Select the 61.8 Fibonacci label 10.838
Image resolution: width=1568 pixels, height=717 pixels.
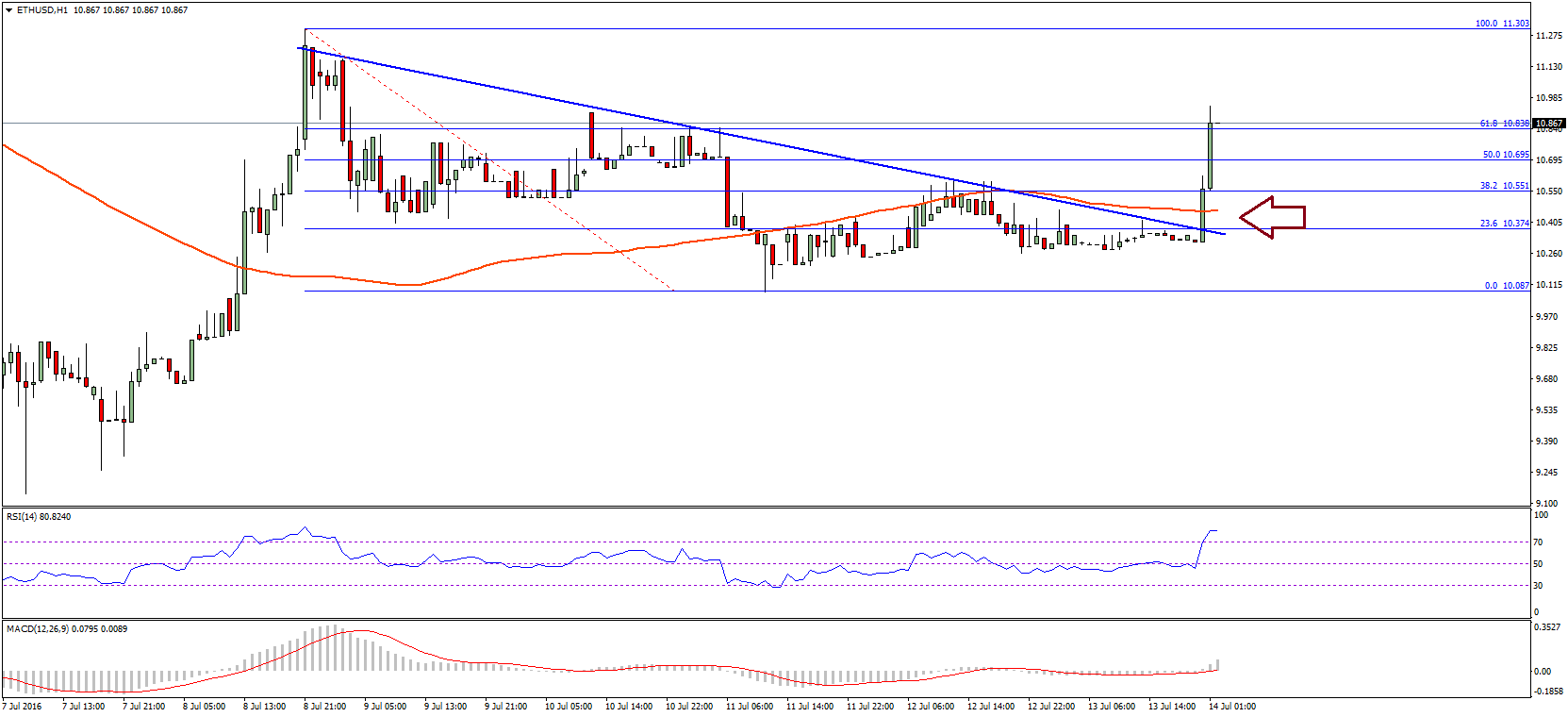[1504, 124]
